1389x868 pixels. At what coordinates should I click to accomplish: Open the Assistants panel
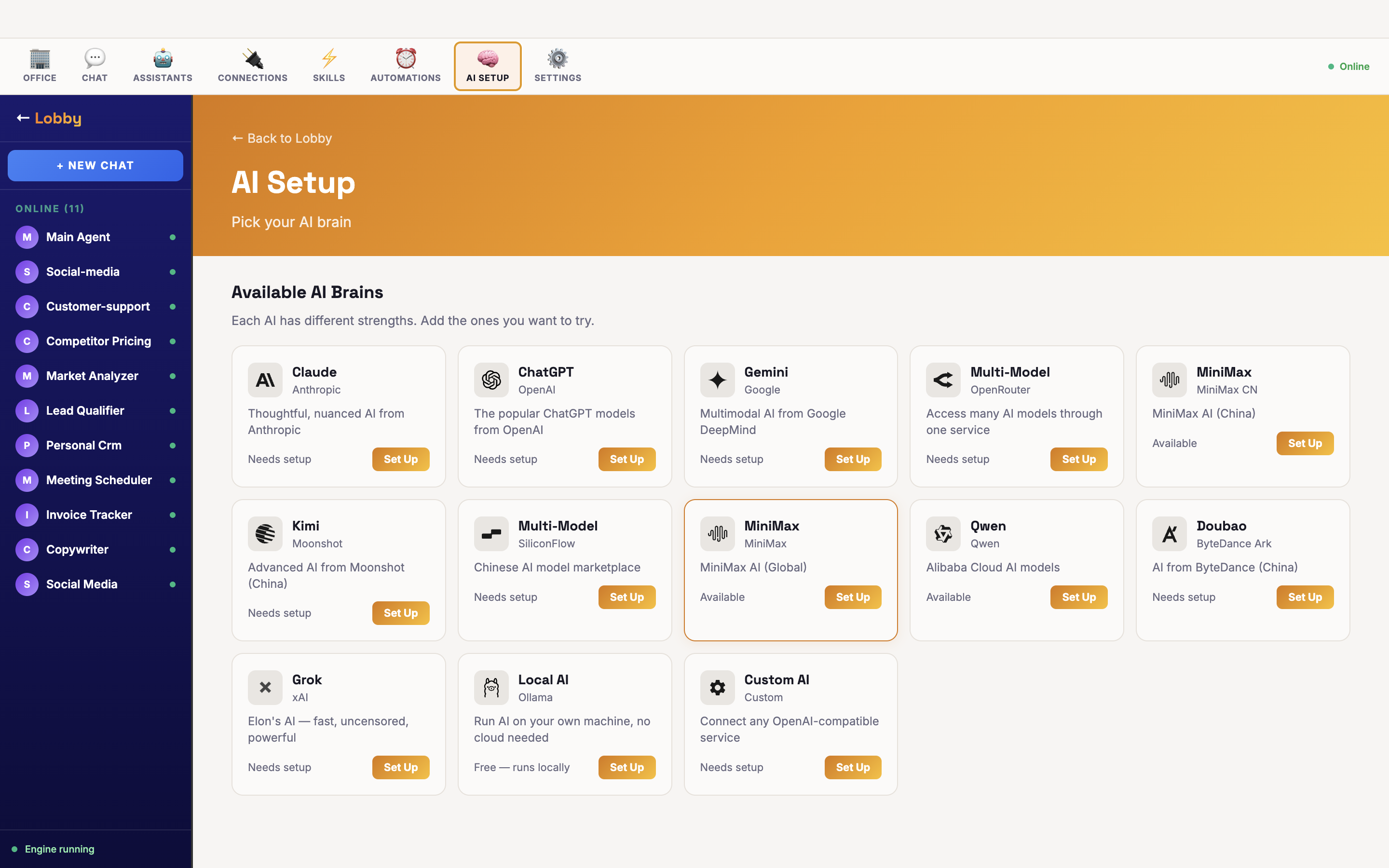point(163,65)
